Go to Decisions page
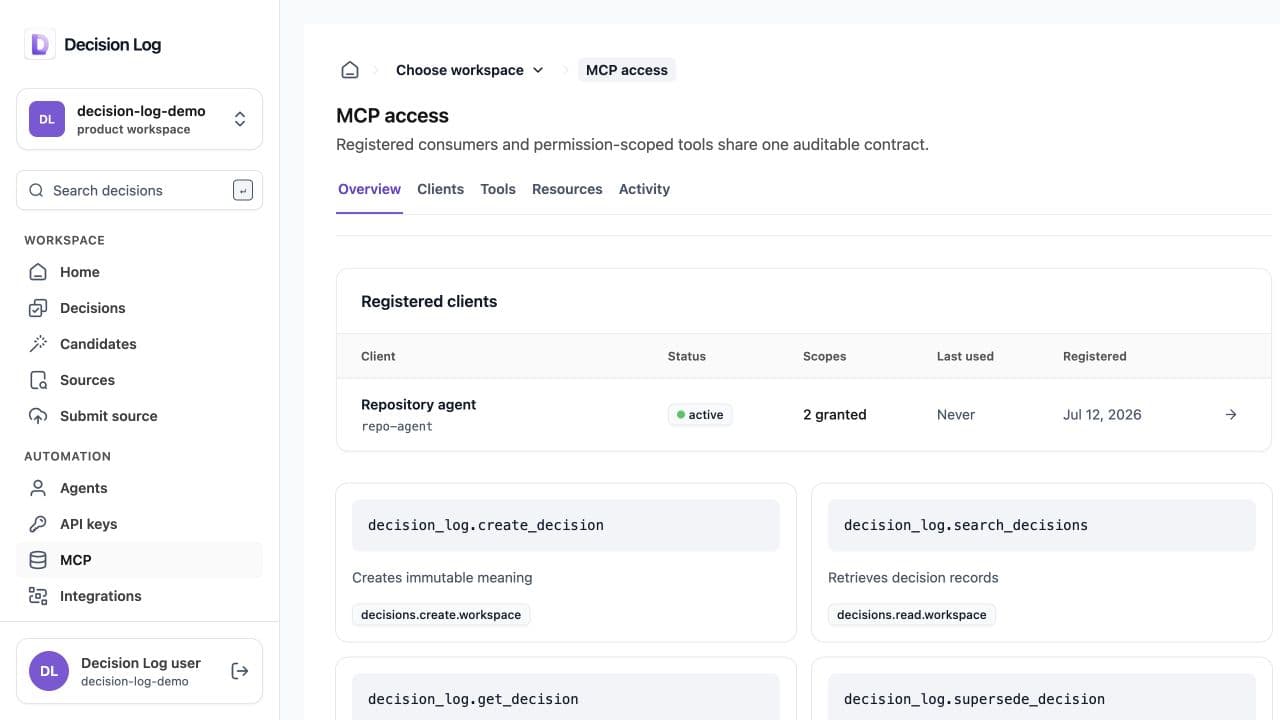The height and width of the screenshot is (720, 1280). [x=139, y=308]
